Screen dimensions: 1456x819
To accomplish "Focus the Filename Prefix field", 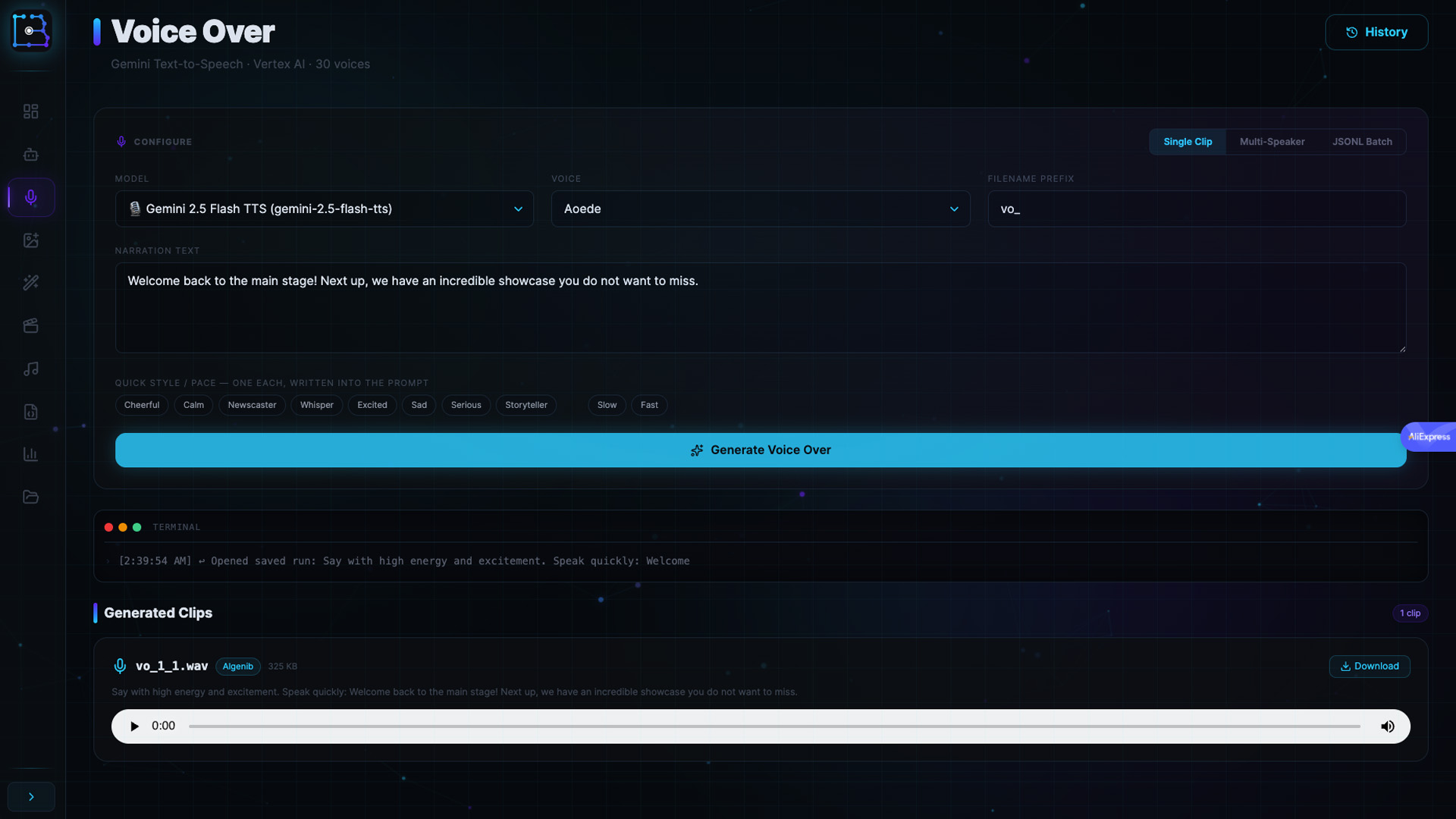I will (x=1197, y=209).
